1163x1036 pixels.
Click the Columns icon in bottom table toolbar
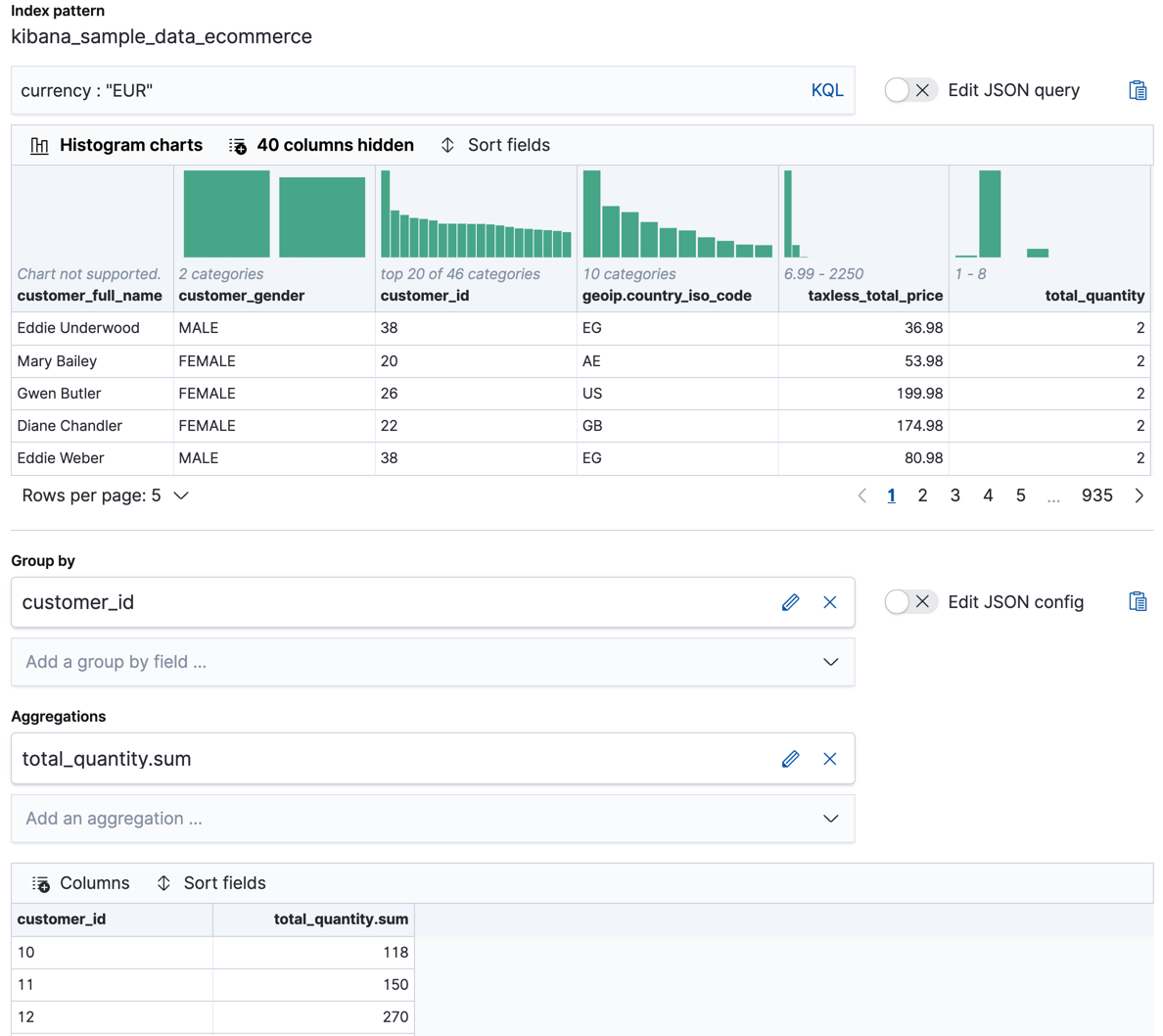click(41, 882)
